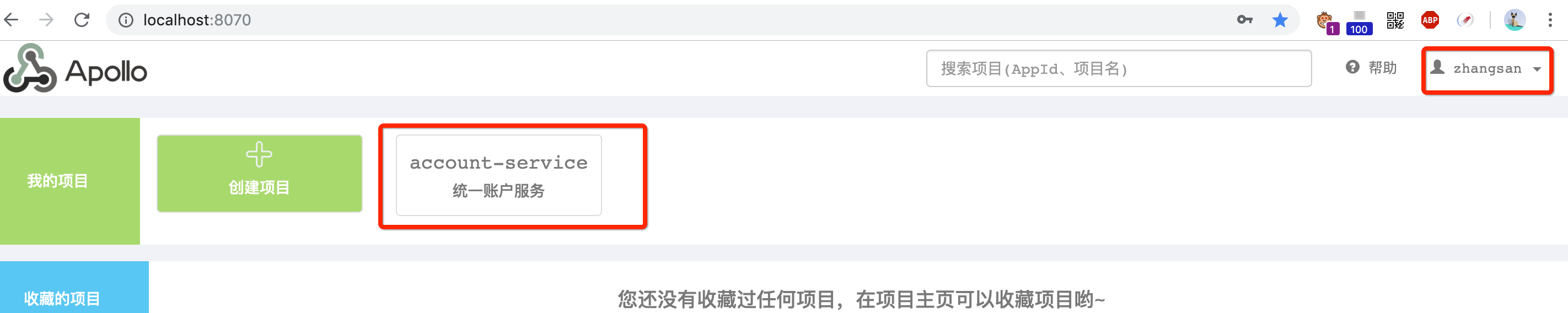1568x313 pixels.
Task: Click the browser forward arrow
Action: [46, 20]
